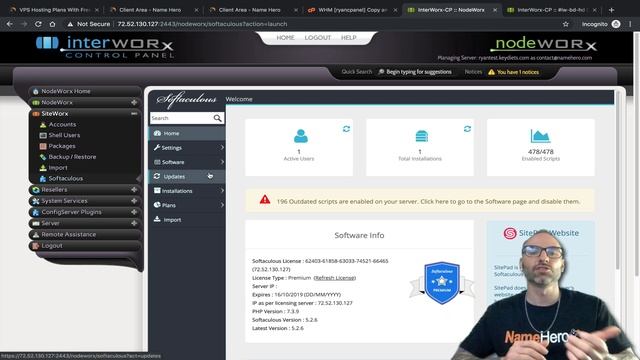Click the outdated scripts warning link

tap(428, 202)
